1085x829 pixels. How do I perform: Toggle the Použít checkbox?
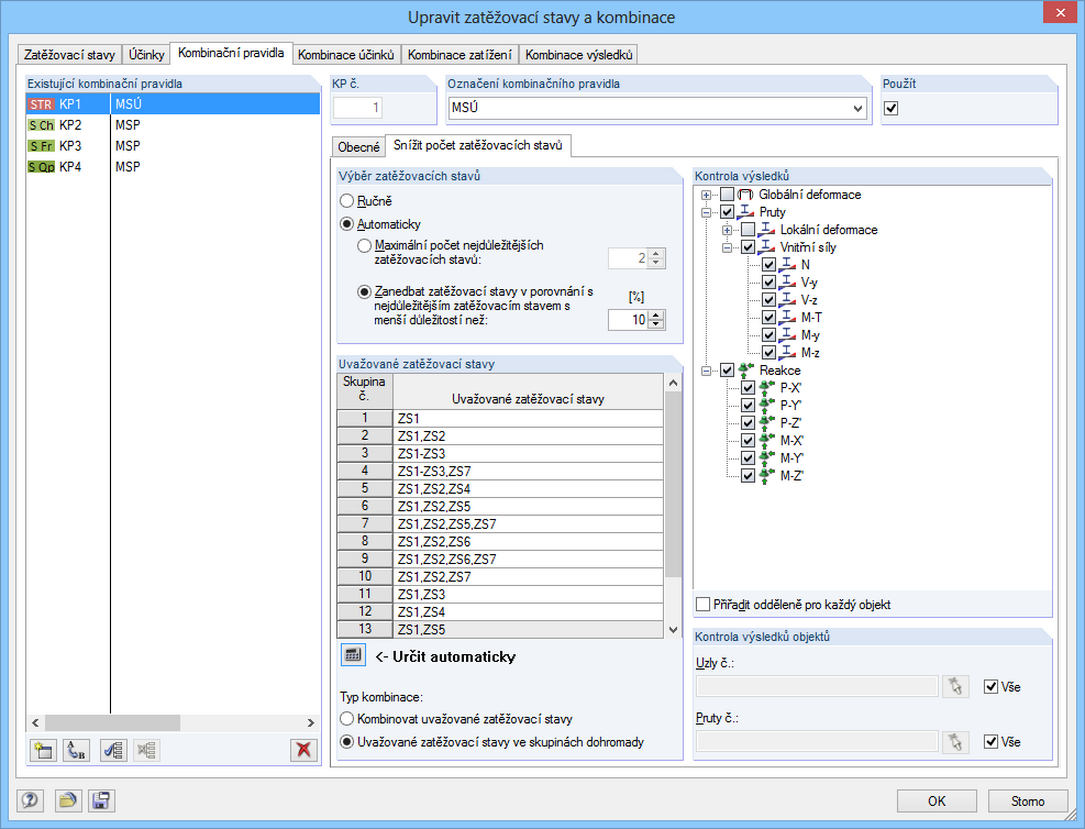(891, 108)
